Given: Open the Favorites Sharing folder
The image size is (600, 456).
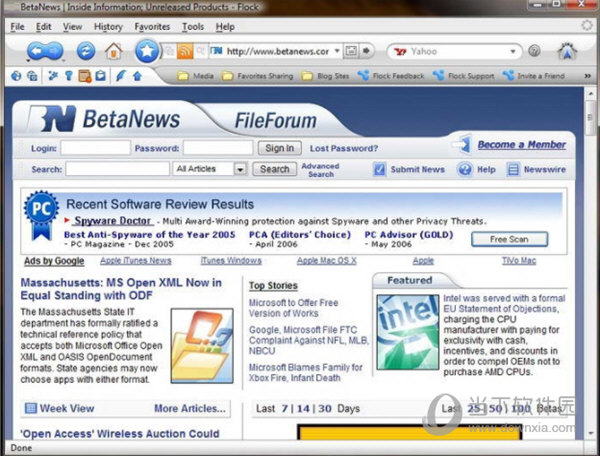Looking at the screenshot, I should [x=258, y=76].
